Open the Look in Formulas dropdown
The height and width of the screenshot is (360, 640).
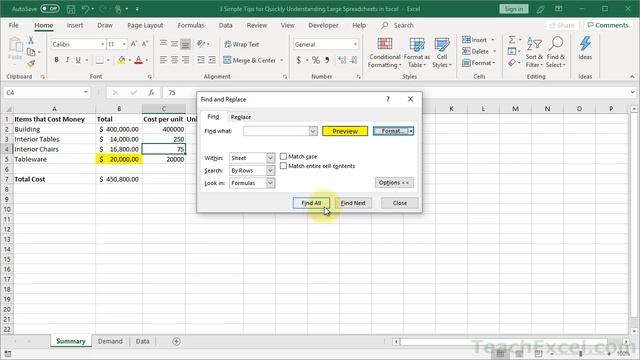point(271,183)
